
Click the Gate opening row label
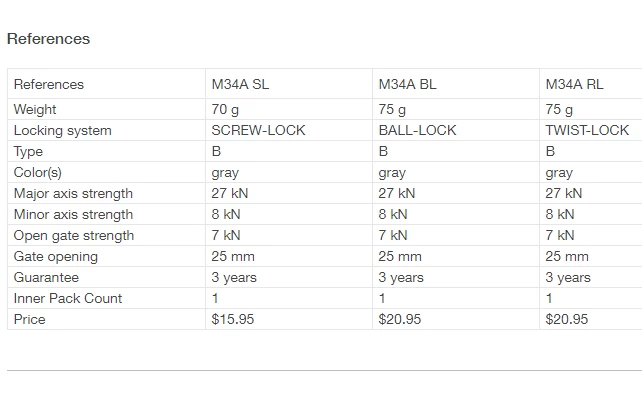tap(56, 256)
